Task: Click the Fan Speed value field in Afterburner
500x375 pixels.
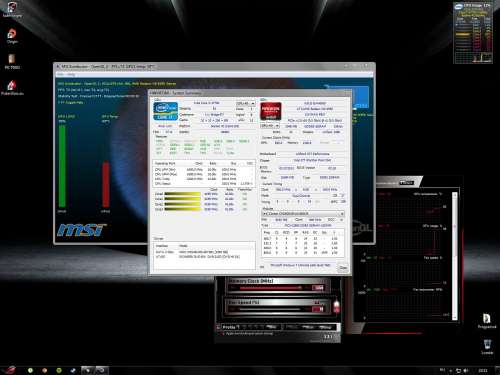Action: [319, 309]
